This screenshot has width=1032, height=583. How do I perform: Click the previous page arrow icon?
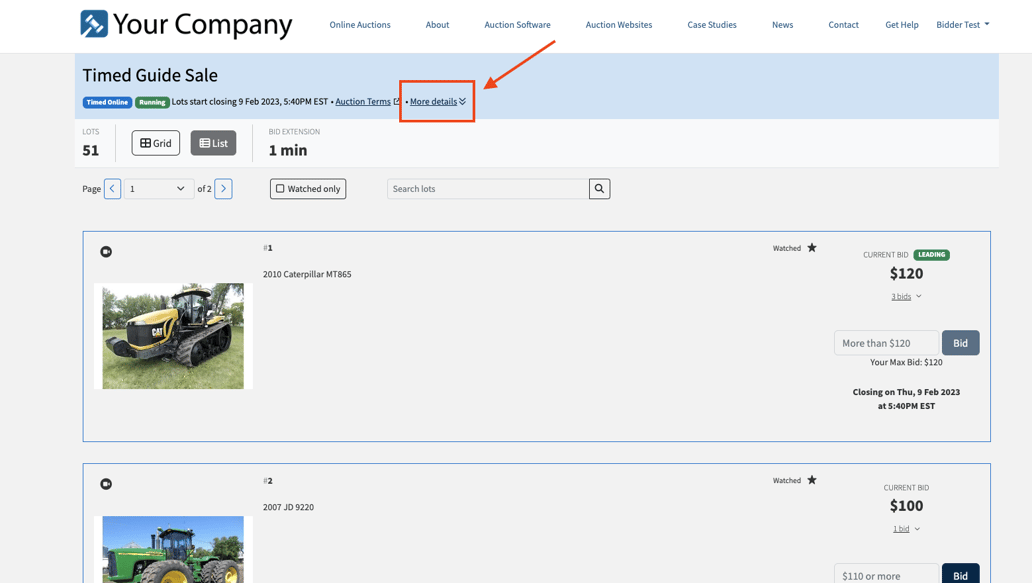coord(112,188)
